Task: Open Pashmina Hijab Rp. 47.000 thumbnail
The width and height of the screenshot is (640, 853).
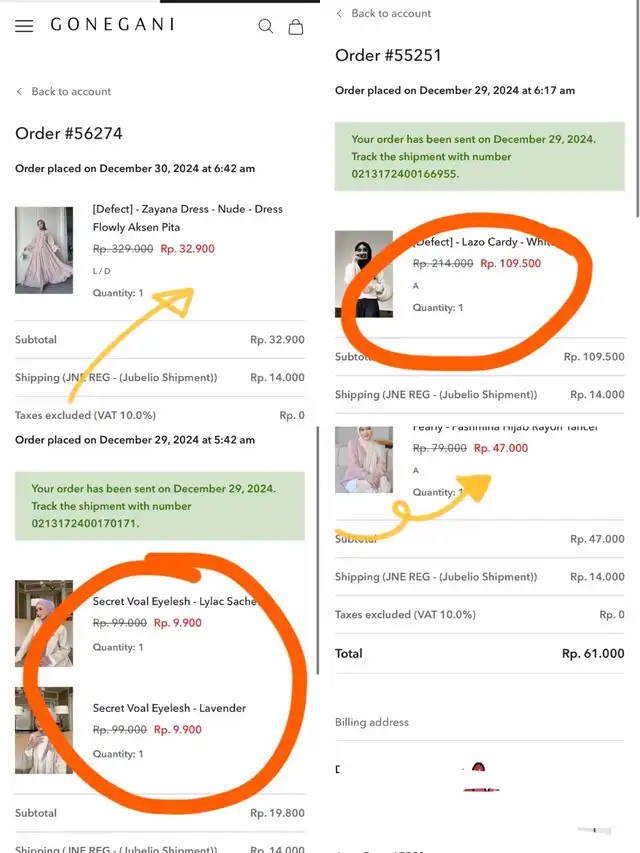Action: click(364, 460)
